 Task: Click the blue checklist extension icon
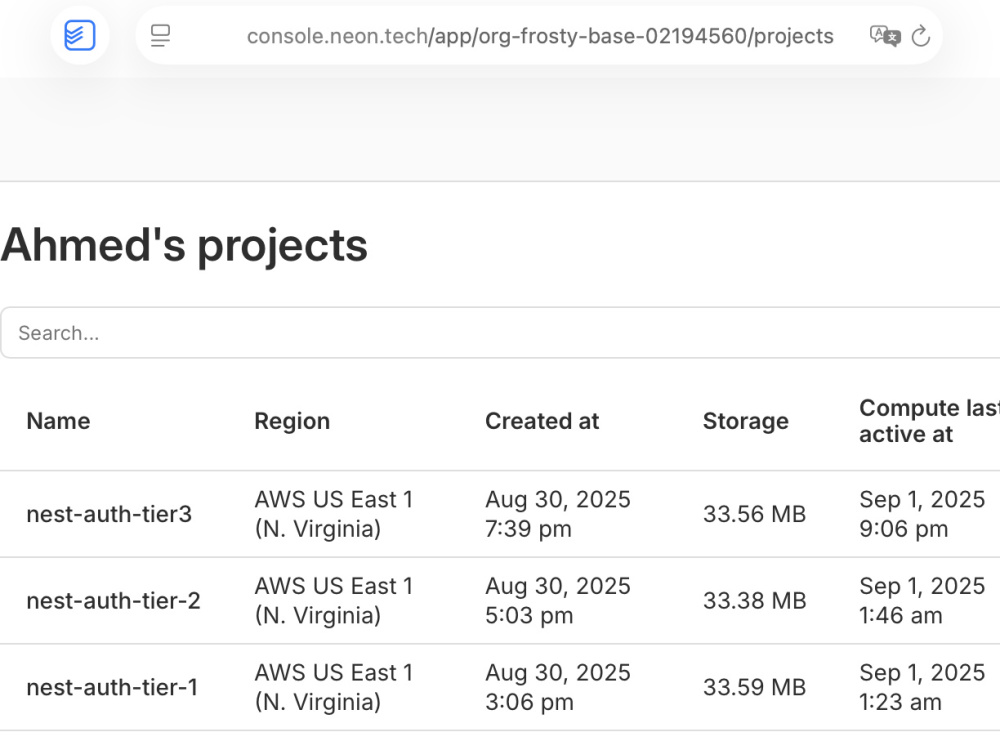(x=80, y=35)
